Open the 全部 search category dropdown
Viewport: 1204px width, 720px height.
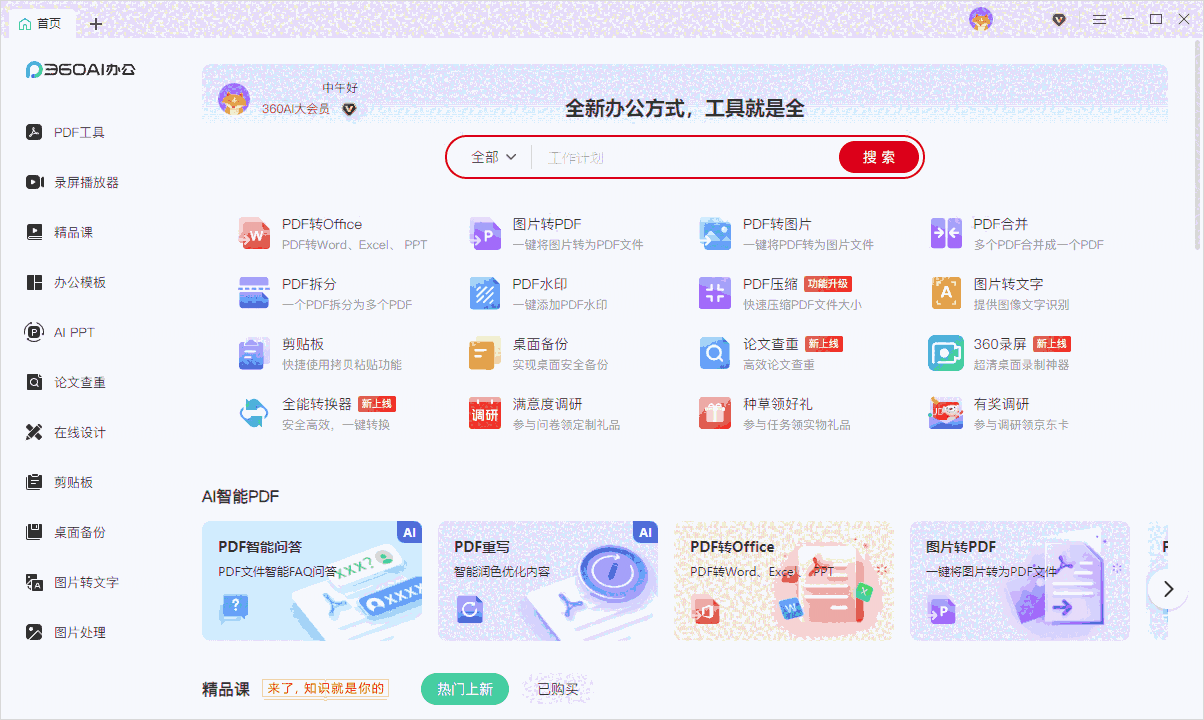point(491,157)
